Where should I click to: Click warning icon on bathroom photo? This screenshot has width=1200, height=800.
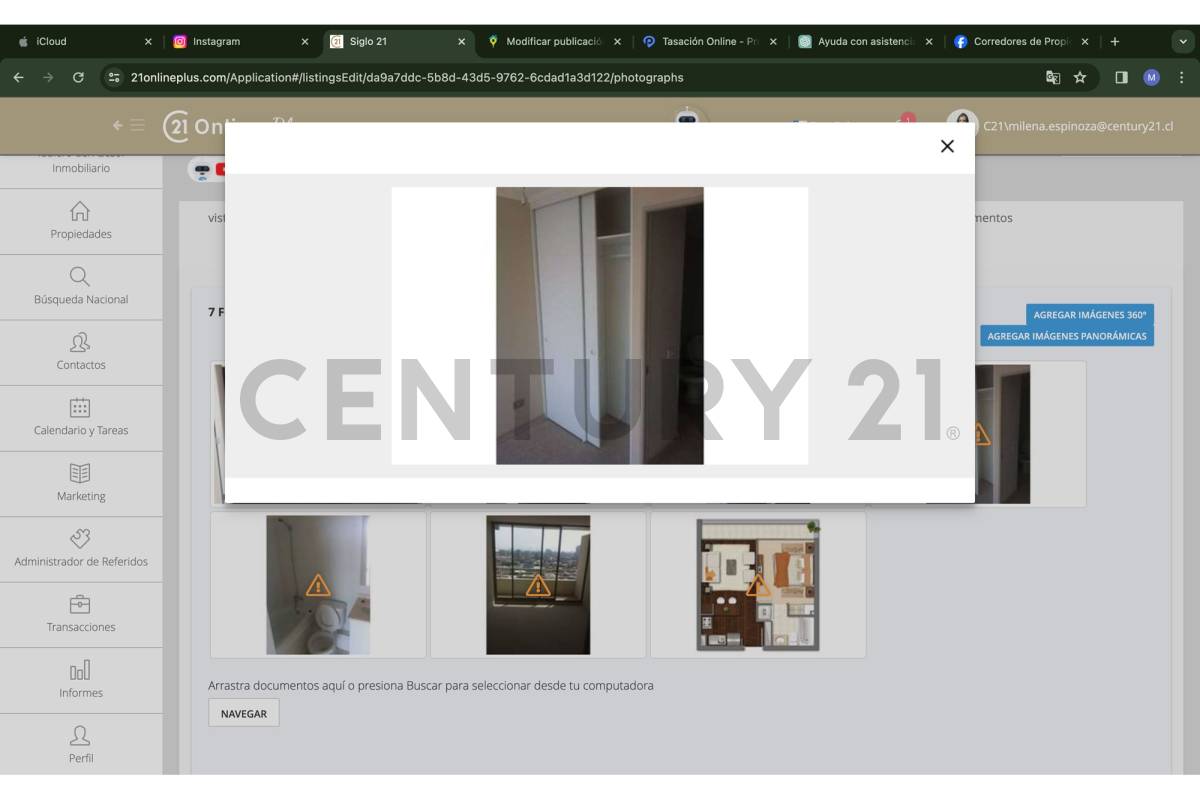318,585
